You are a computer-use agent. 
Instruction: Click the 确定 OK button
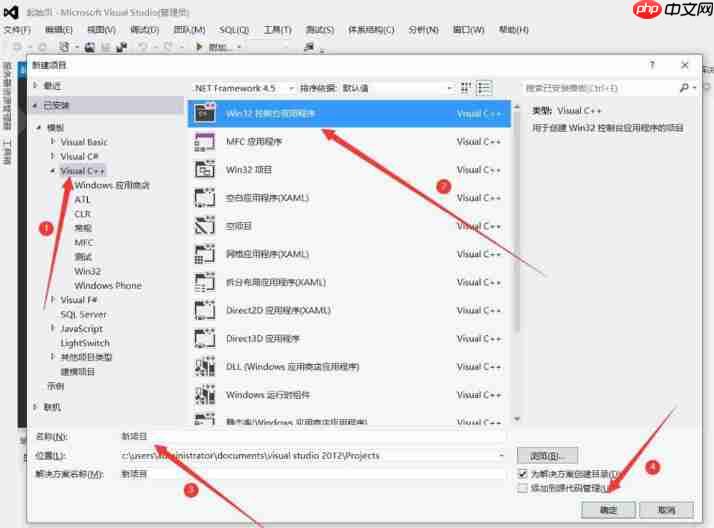pyautogui.click(x=608, y=510)
